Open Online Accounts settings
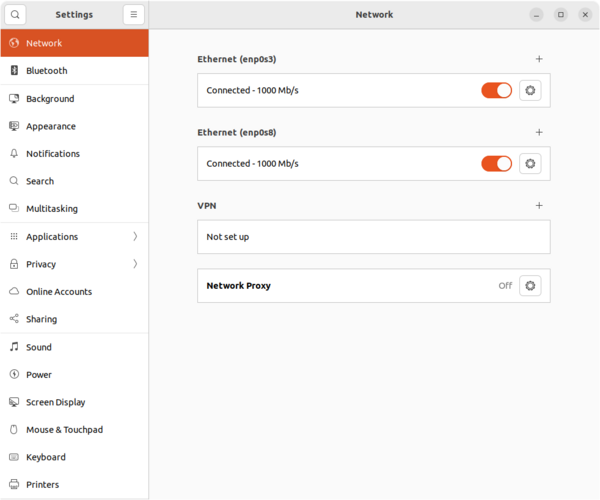 (x=59, y=292)
